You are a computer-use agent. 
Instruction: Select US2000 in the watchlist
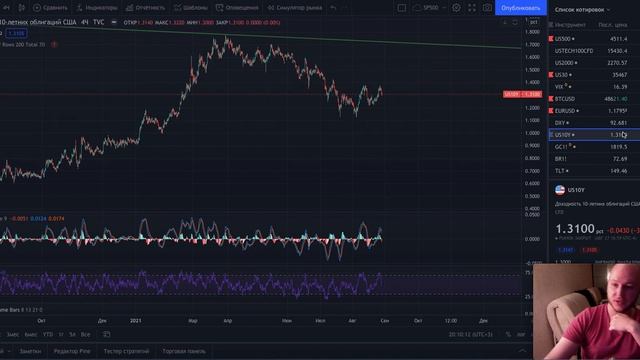[x=594, y=63]
